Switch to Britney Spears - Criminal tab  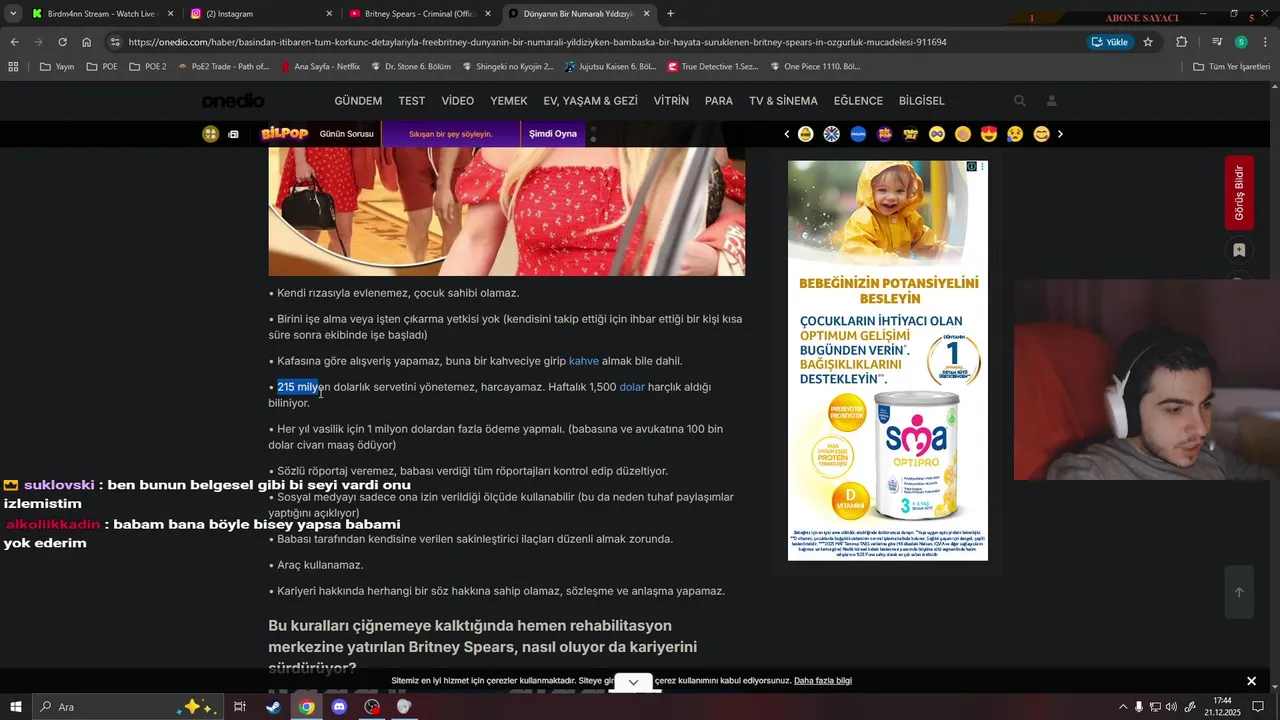418,14
